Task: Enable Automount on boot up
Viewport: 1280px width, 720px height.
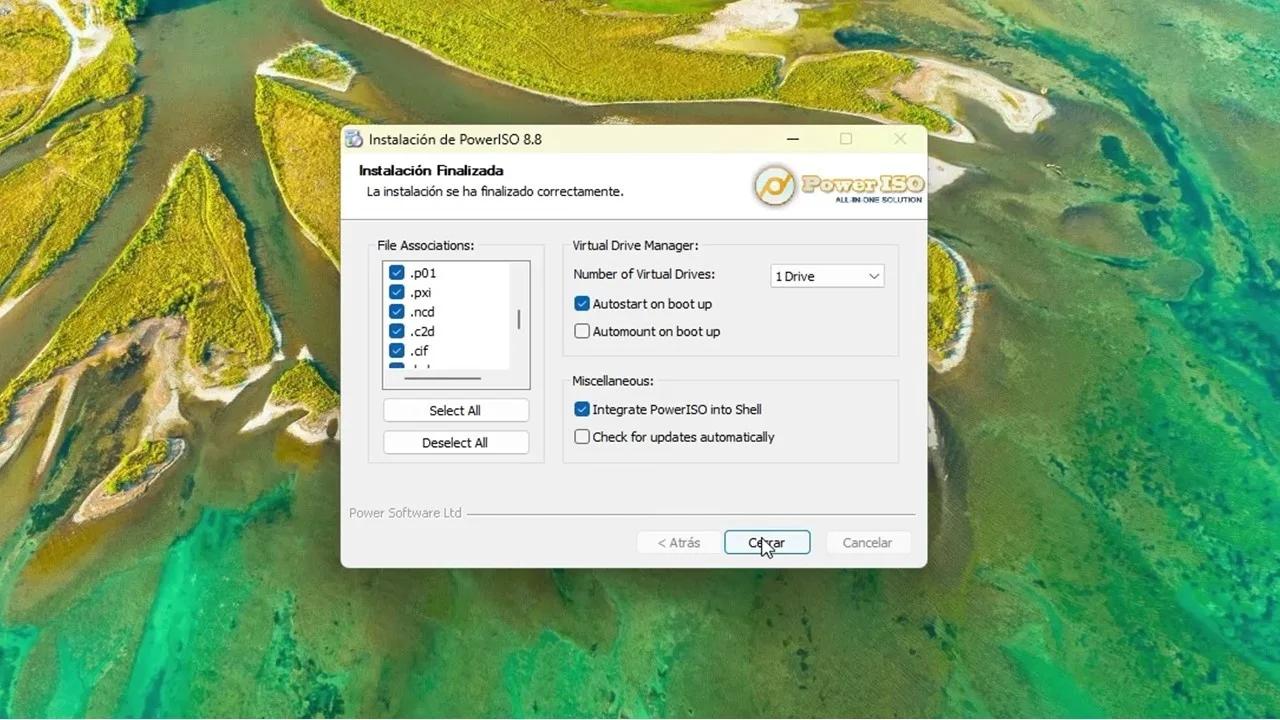Action: coord(582,331)
